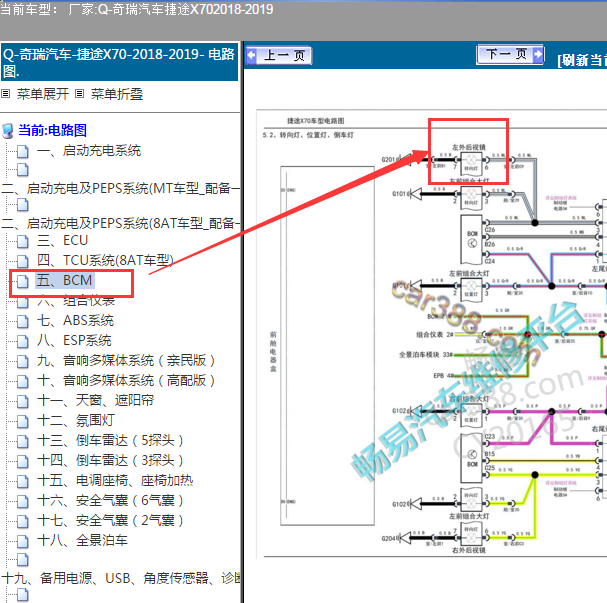This screenshot has width=607, height=603.
Task: Open 十四、倒车雷达（3探头）
Action: 110,460
